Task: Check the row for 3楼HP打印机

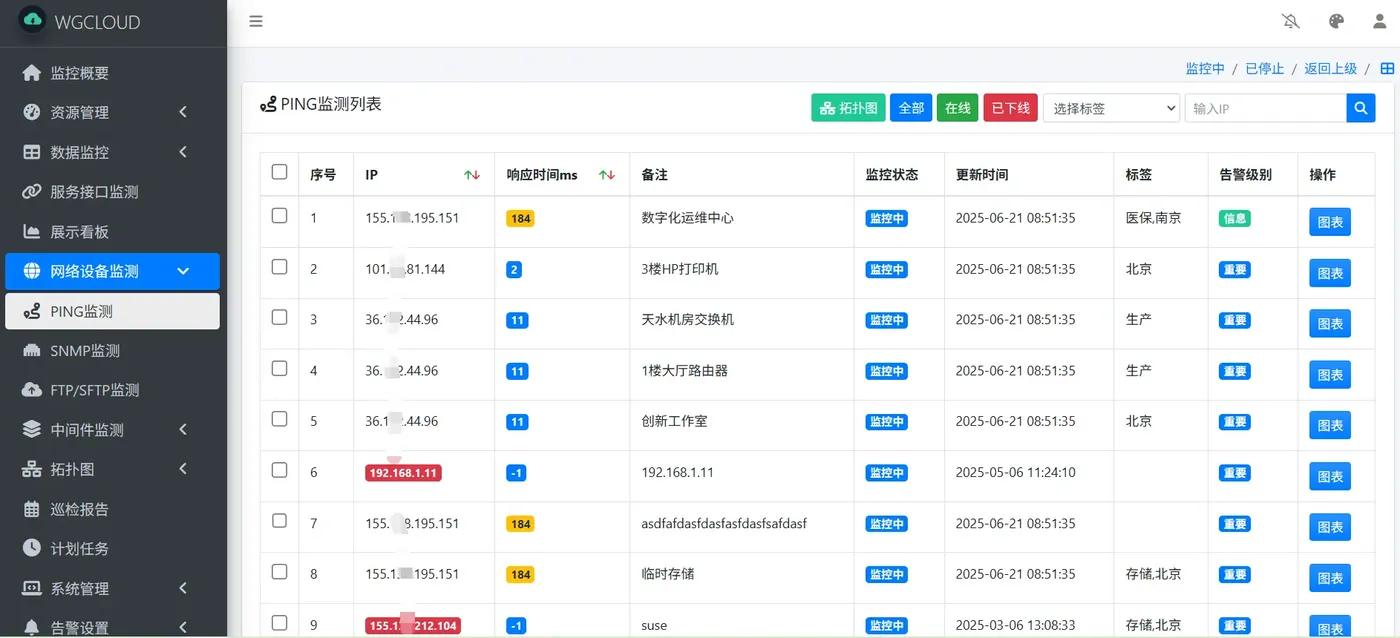Action: (x=280, y=266)
